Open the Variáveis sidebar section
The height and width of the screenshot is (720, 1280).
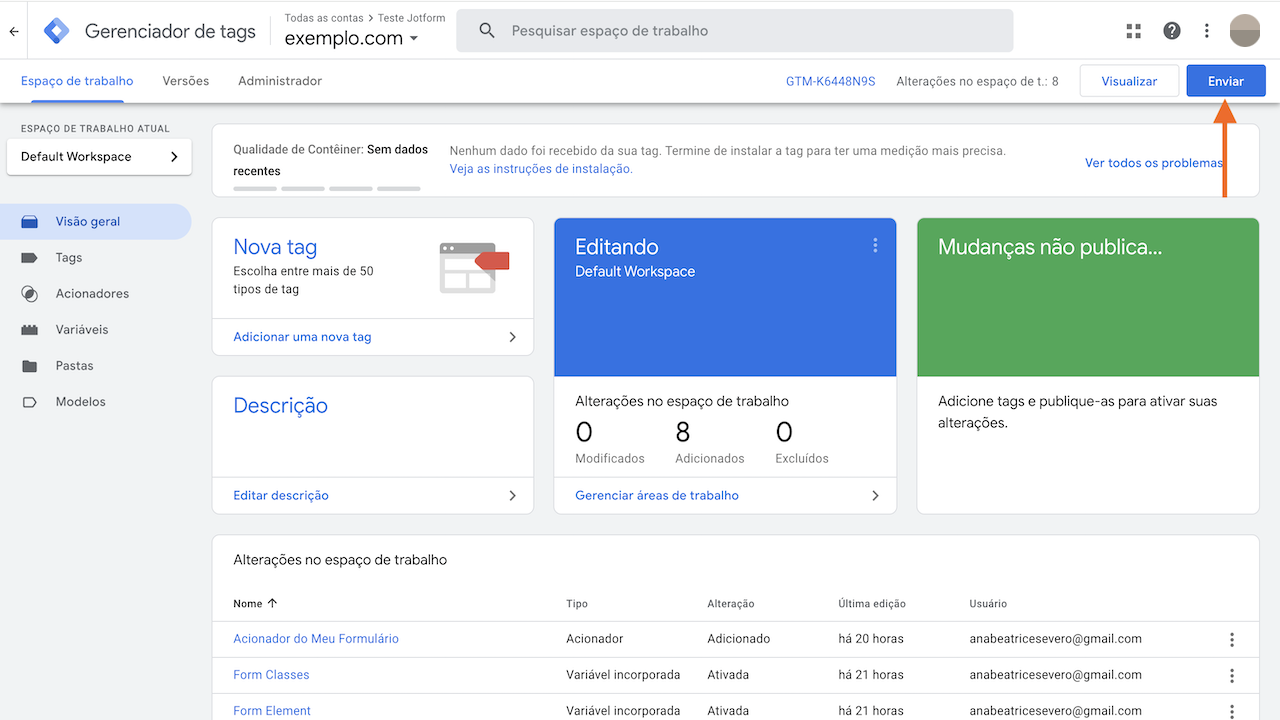[x=84, y=329]
